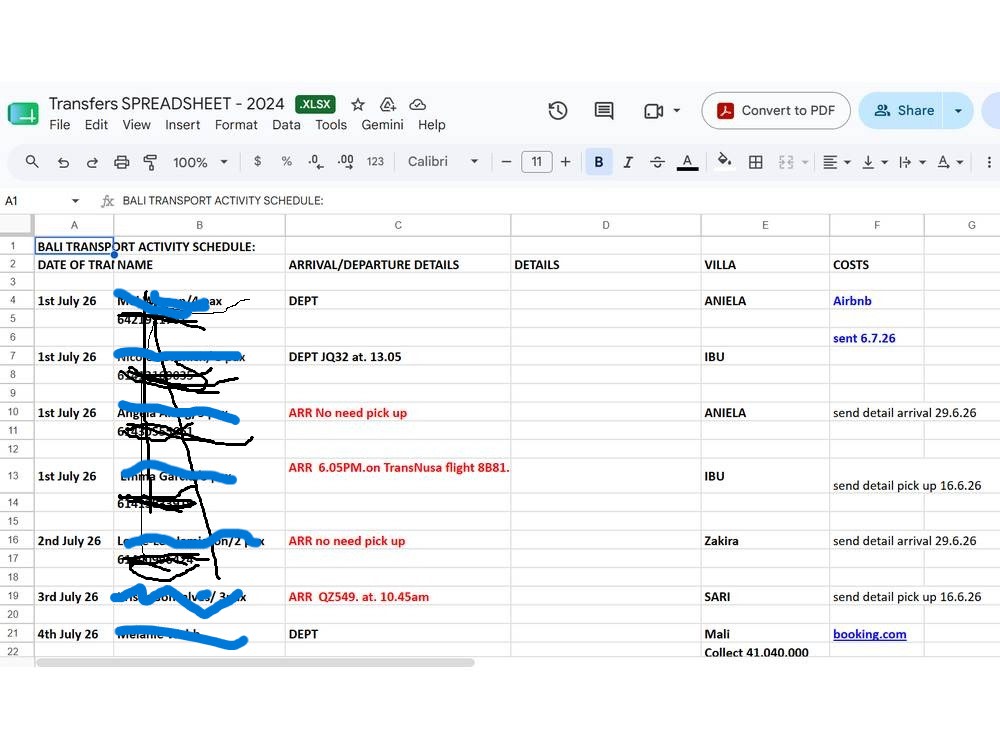The image size is (1000, 750).
Task: Toggle italic formatting
Action: pos(628,162)
